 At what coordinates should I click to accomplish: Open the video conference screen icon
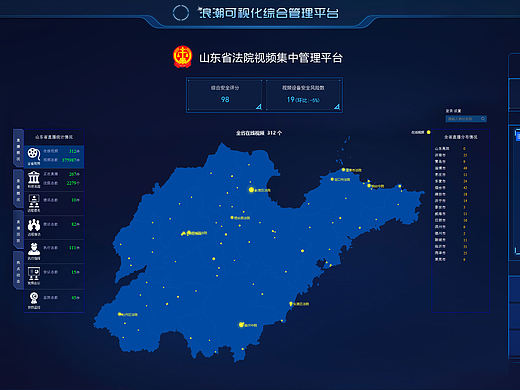pyautogui.click(x=34, y=274)
